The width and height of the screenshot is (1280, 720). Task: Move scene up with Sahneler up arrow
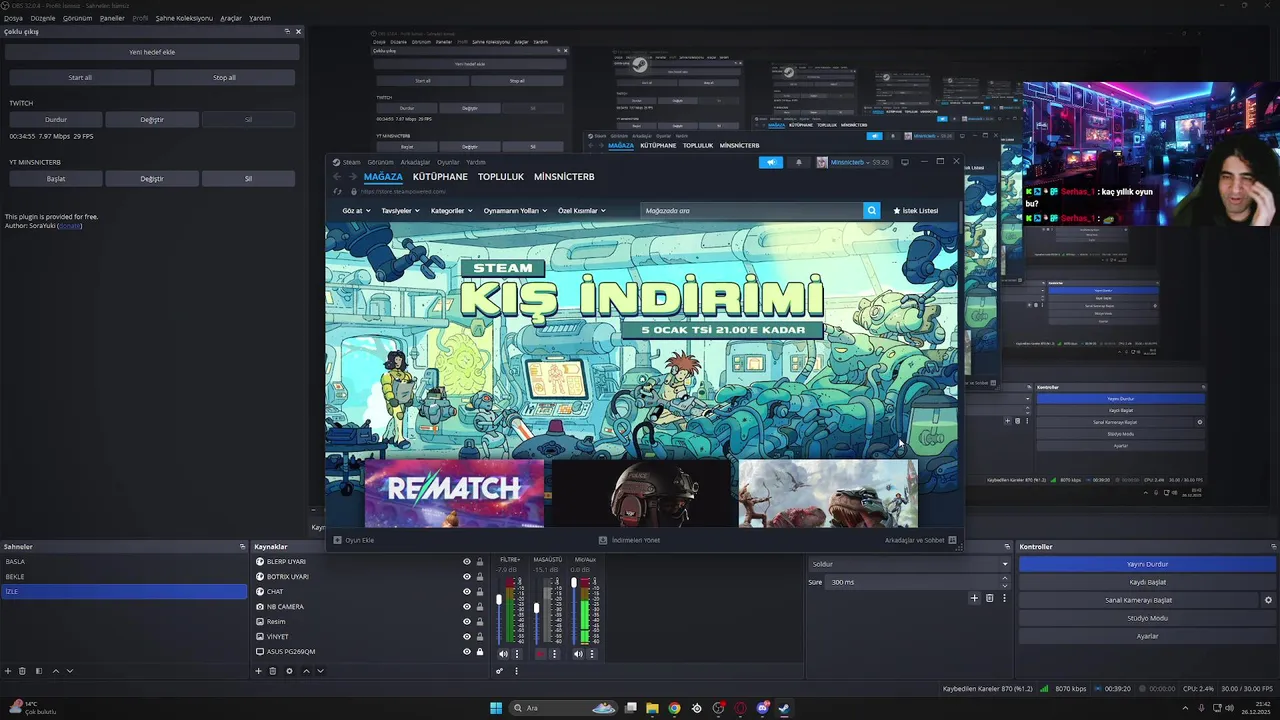[56, 671]
